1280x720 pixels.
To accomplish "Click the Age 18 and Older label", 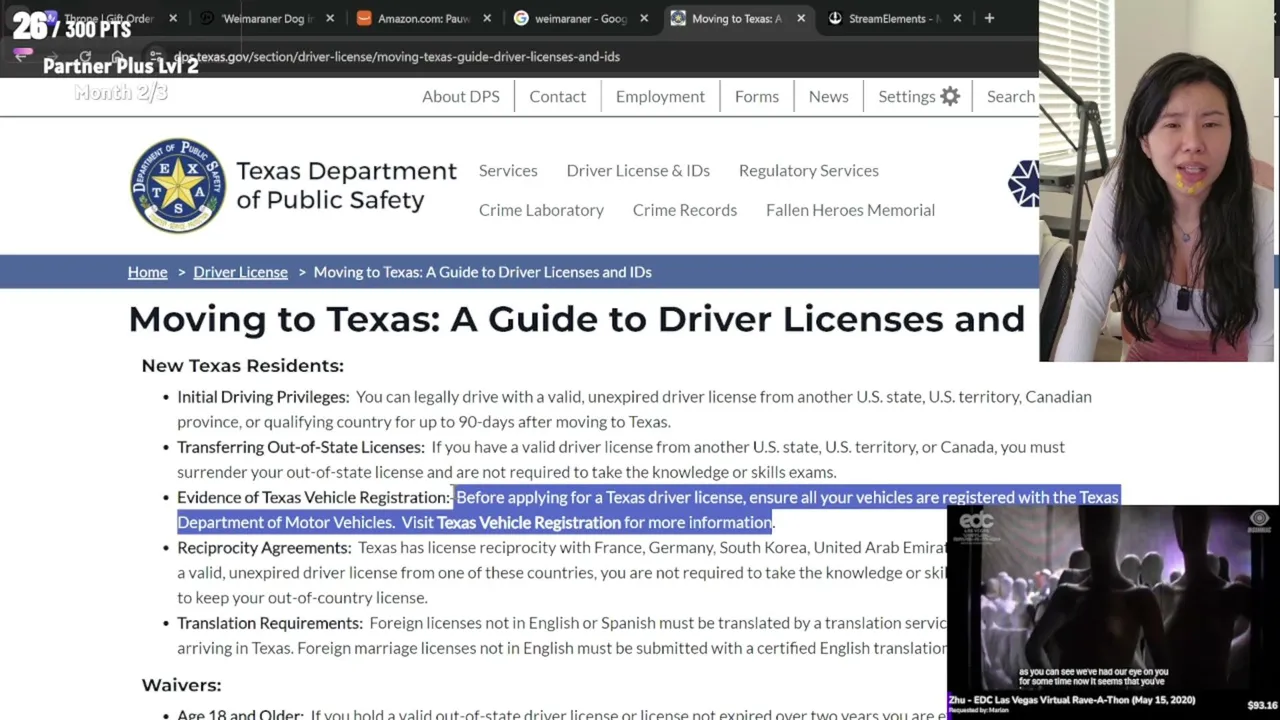I will click(241, 714).
